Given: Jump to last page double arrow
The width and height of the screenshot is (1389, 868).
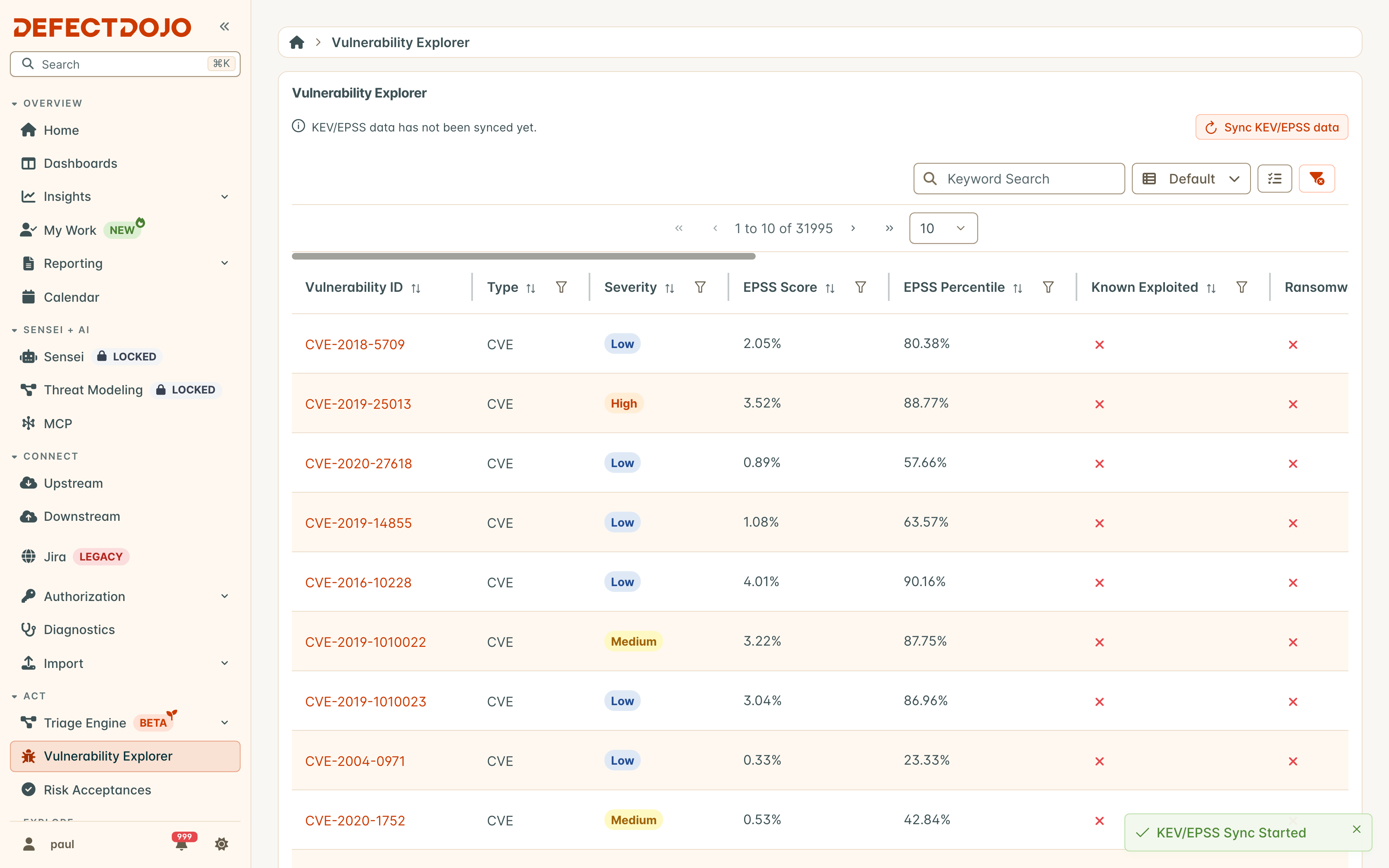Looking at the screenshot, I should tap(889, 229).
